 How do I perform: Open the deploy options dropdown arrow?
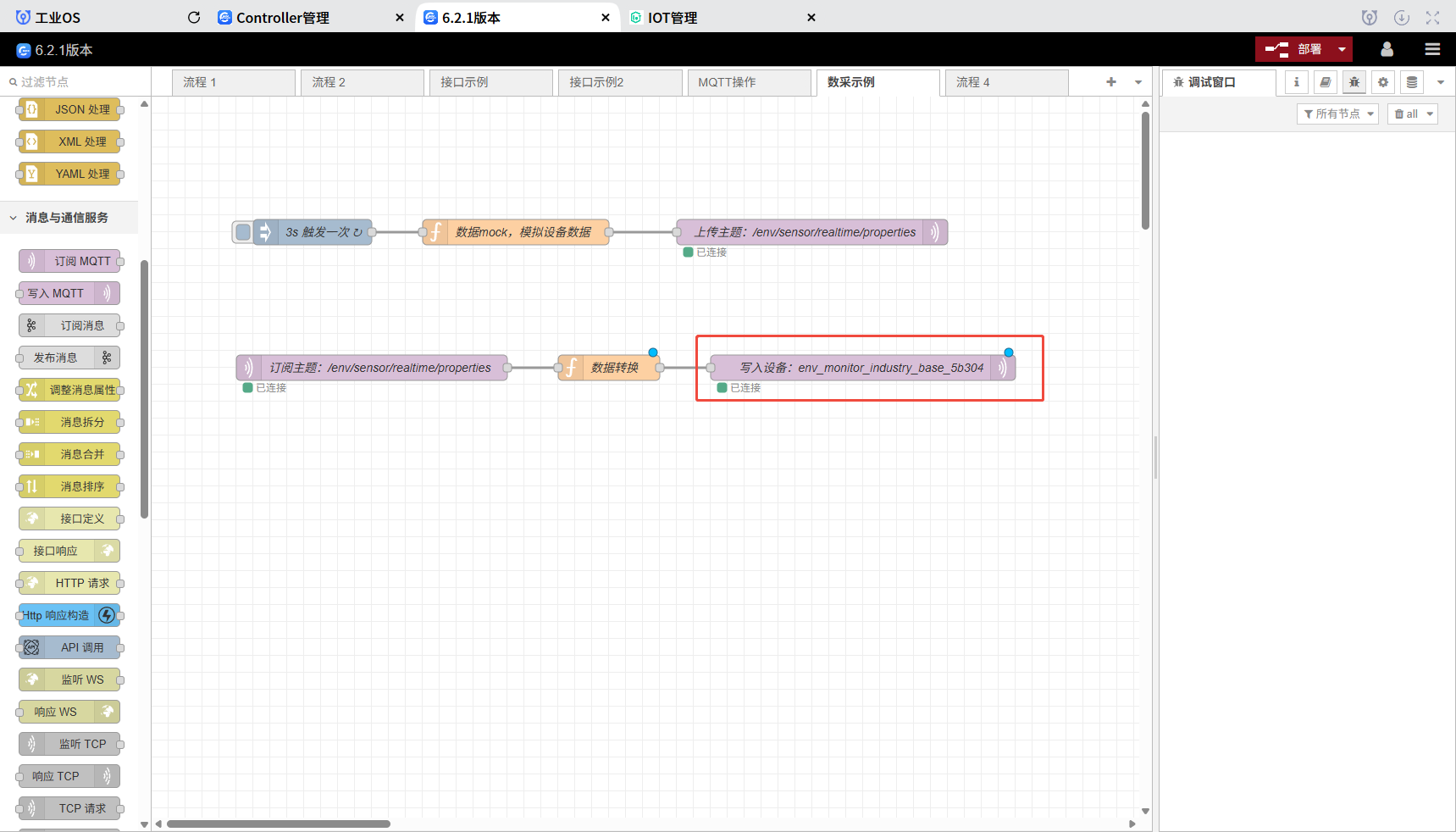point(1341,49)
